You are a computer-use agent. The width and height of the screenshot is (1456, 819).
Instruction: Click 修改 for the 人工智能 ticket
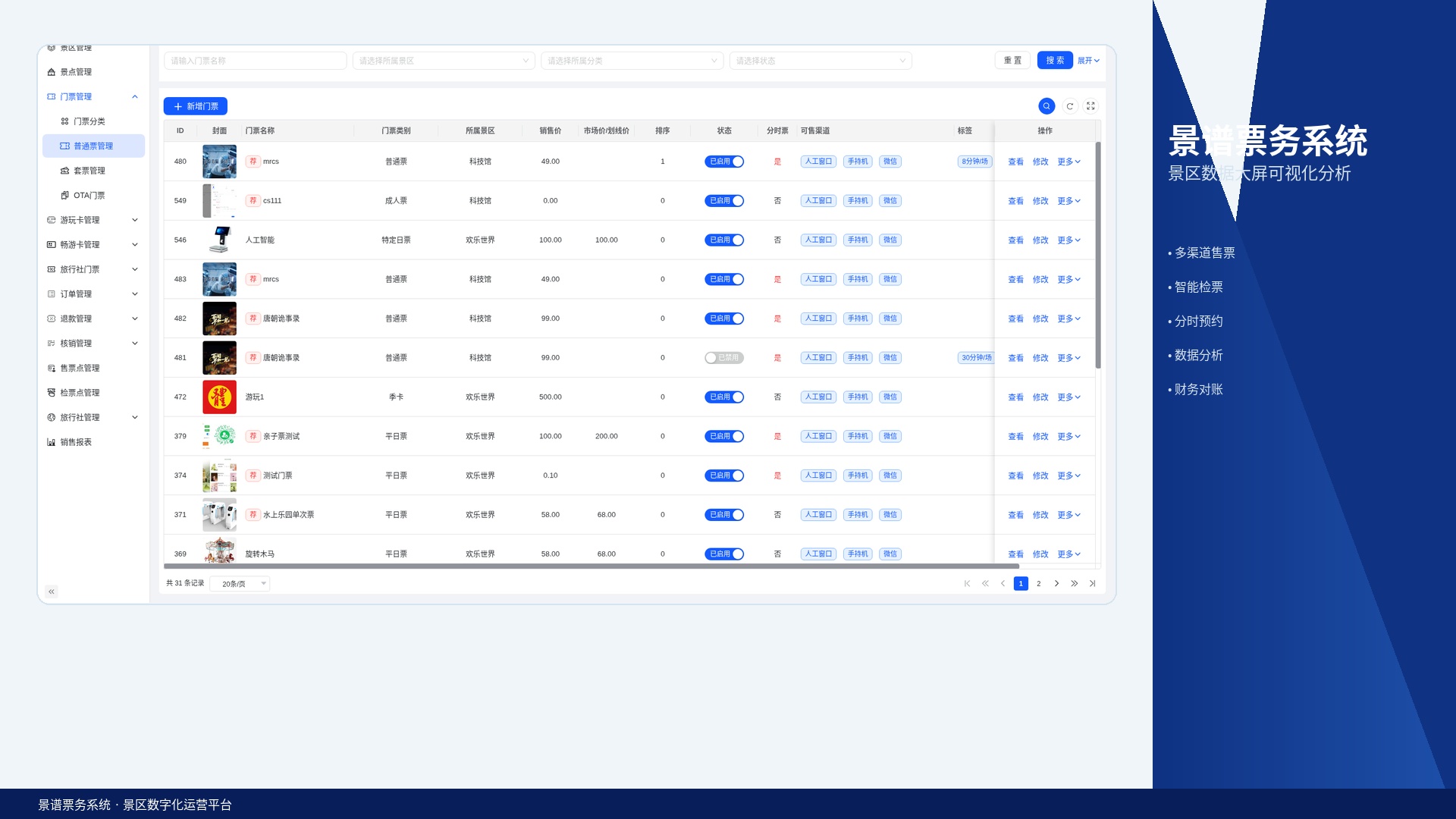[x=1040, y=240]
